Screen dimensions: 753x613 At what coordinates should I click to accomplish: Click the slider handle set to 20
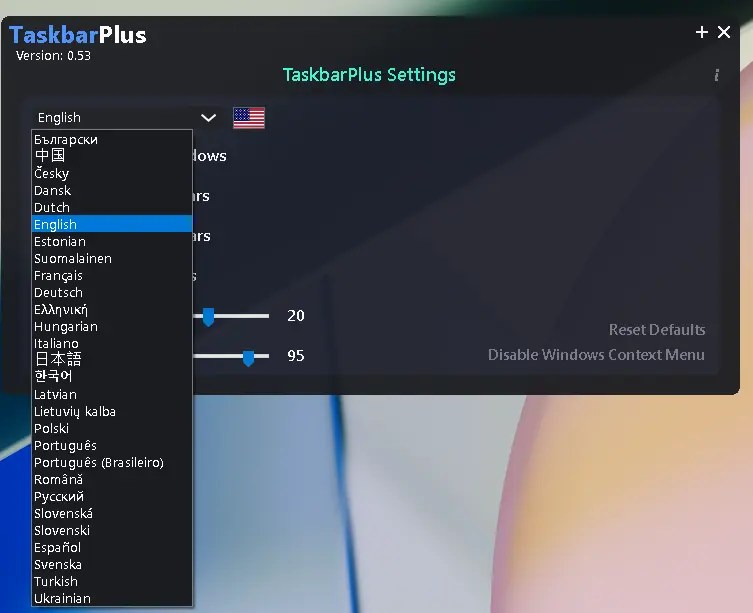pyautogui.click(x=208, y=317)
